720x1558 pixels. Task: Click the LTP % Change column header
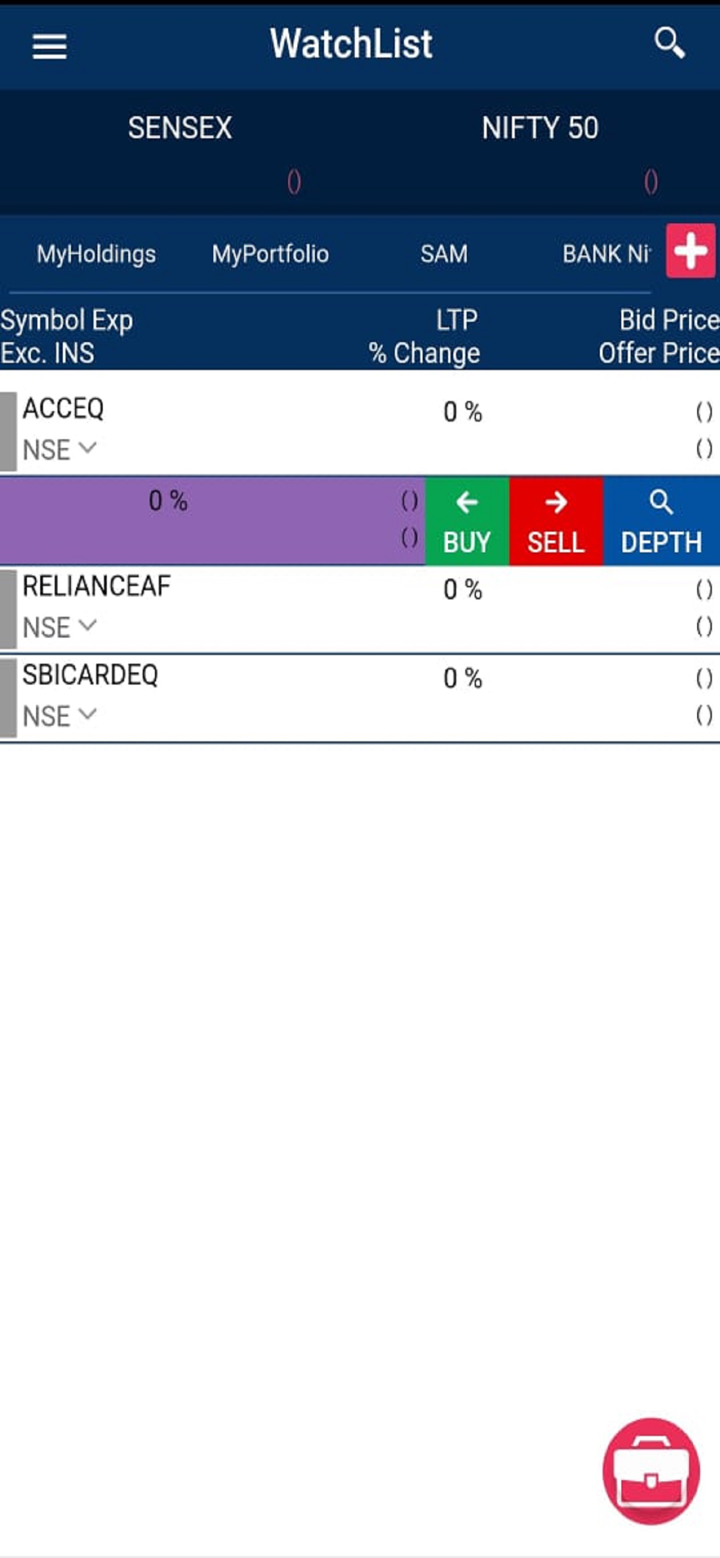point(424,337)
